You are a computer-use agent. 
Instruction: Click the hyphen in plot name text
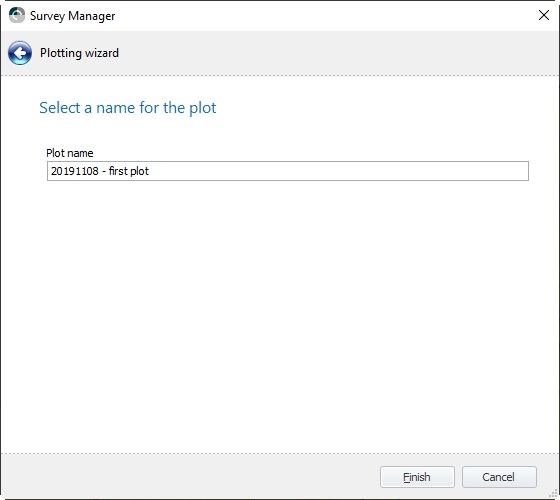point(104,172)
